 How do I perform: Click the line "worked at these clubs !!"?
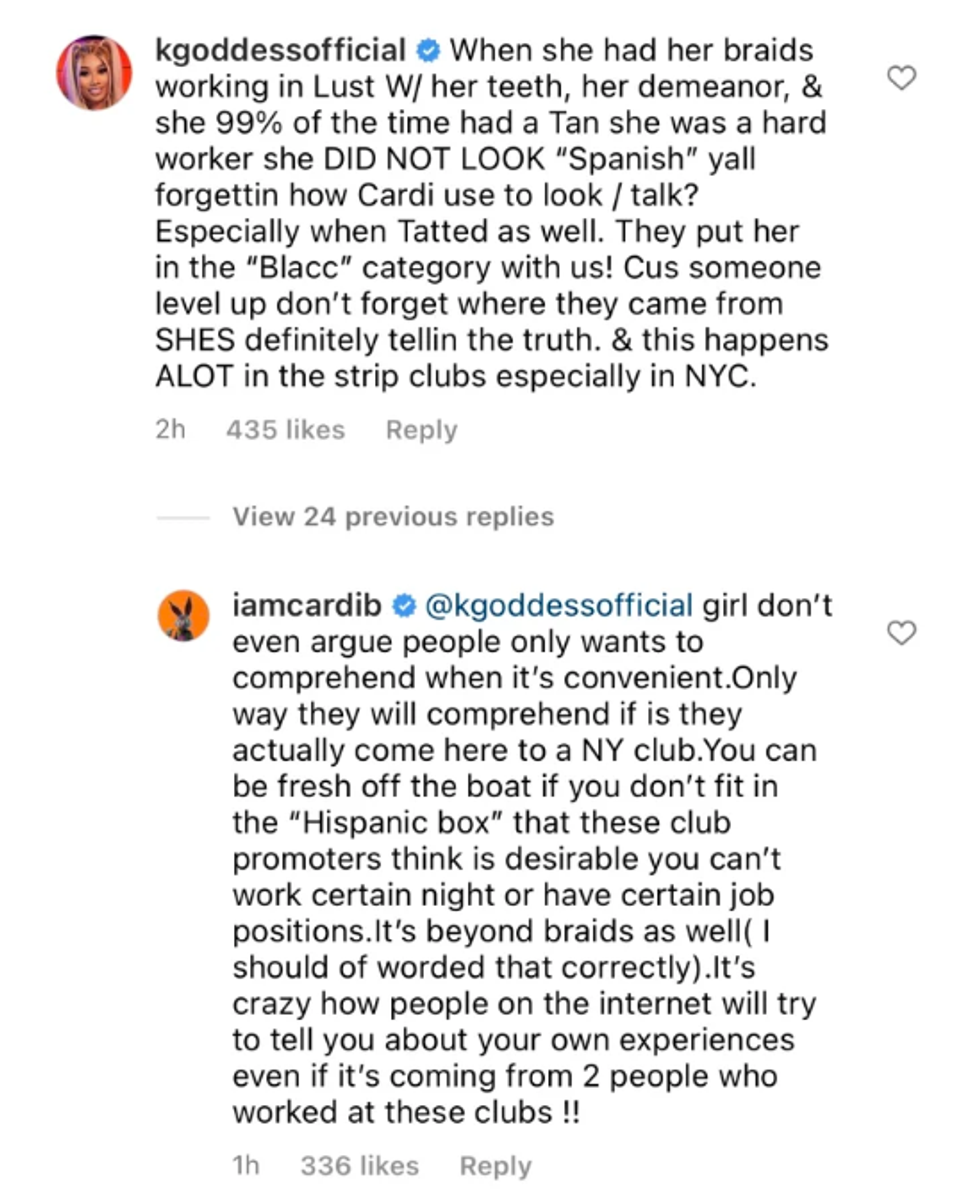coord(406,1112)
